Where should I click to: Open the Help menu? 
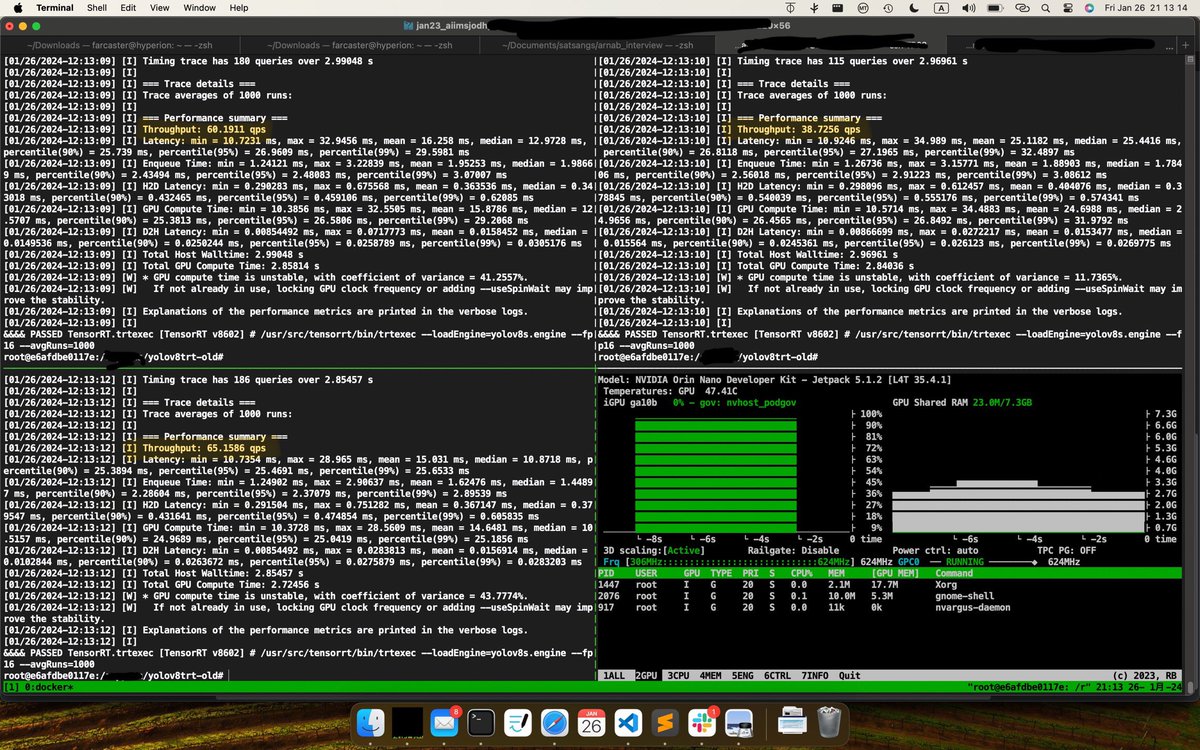[239, 7]
